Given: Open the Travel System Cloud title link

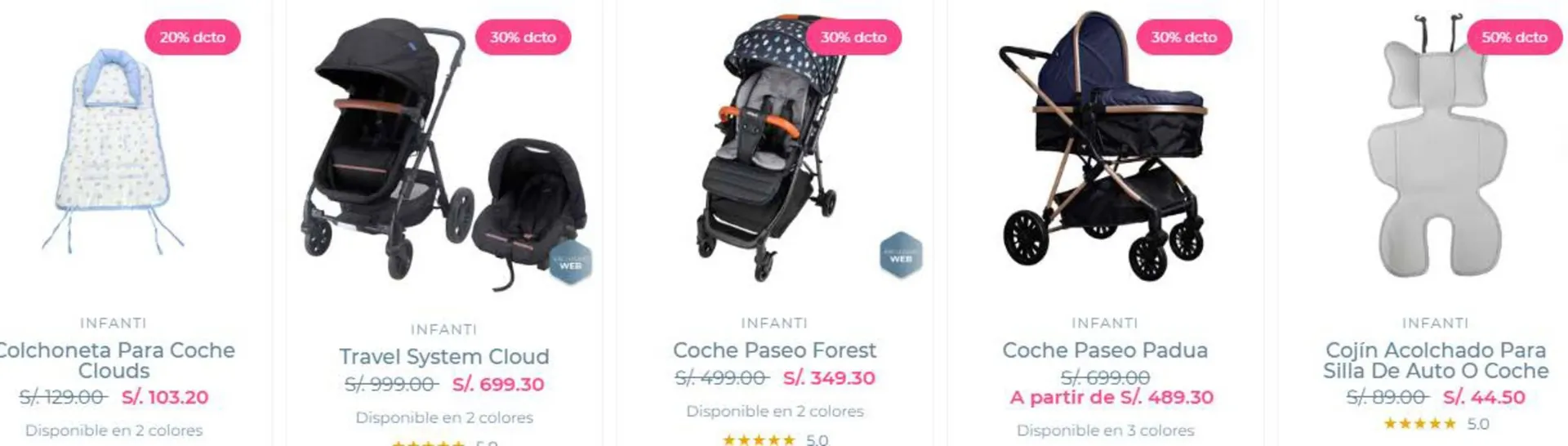Looking at the screenshot, I should (443, 357).
